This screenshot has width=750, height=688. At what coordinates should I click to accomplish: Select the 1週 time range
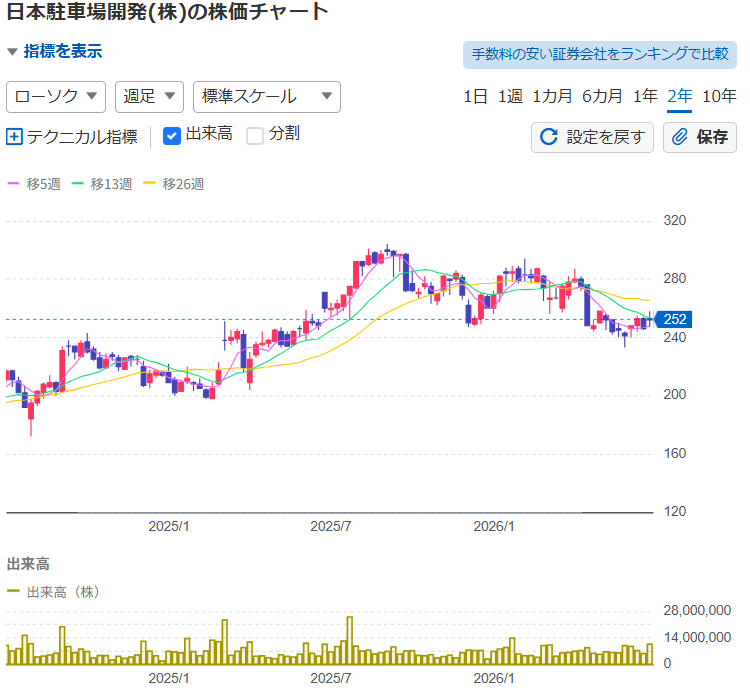tap(510, 97)
